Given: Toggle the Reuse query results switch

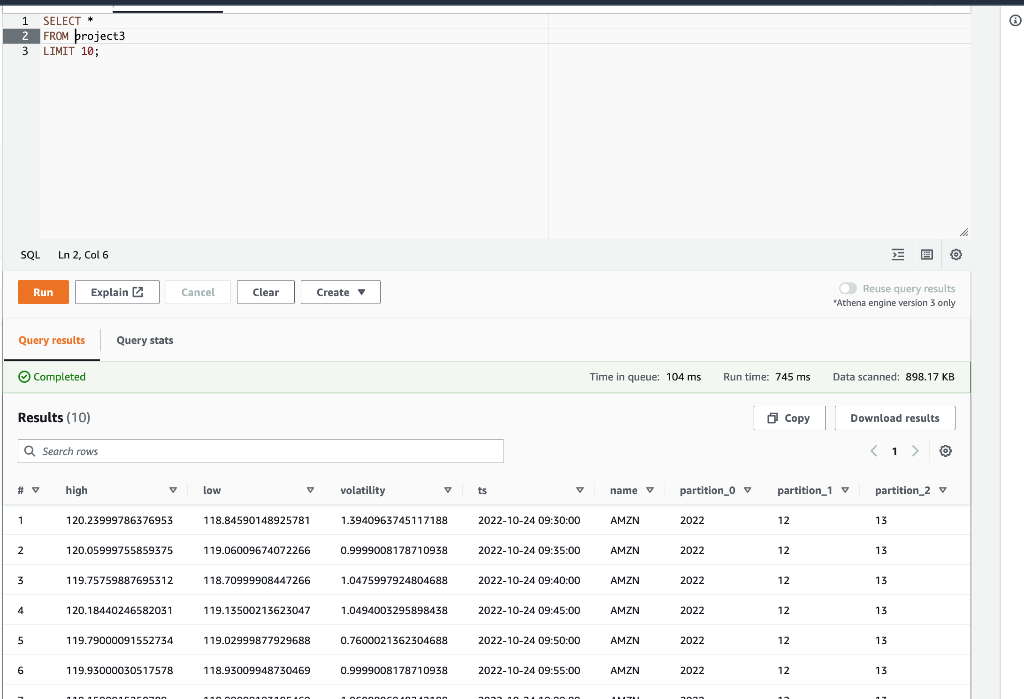Looking at the screenshot, I should [847, 286].
